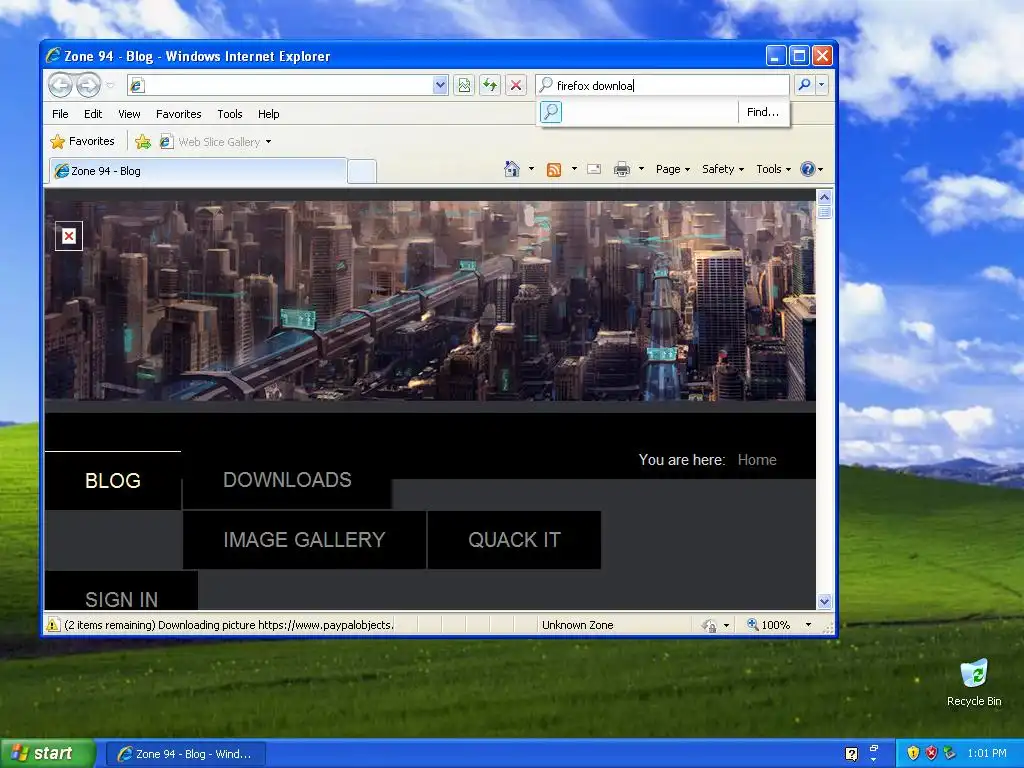The width and height of the screenshot is (1024, 768).
Task: Click the 100% zoom level button
Action: coord(769,625)
